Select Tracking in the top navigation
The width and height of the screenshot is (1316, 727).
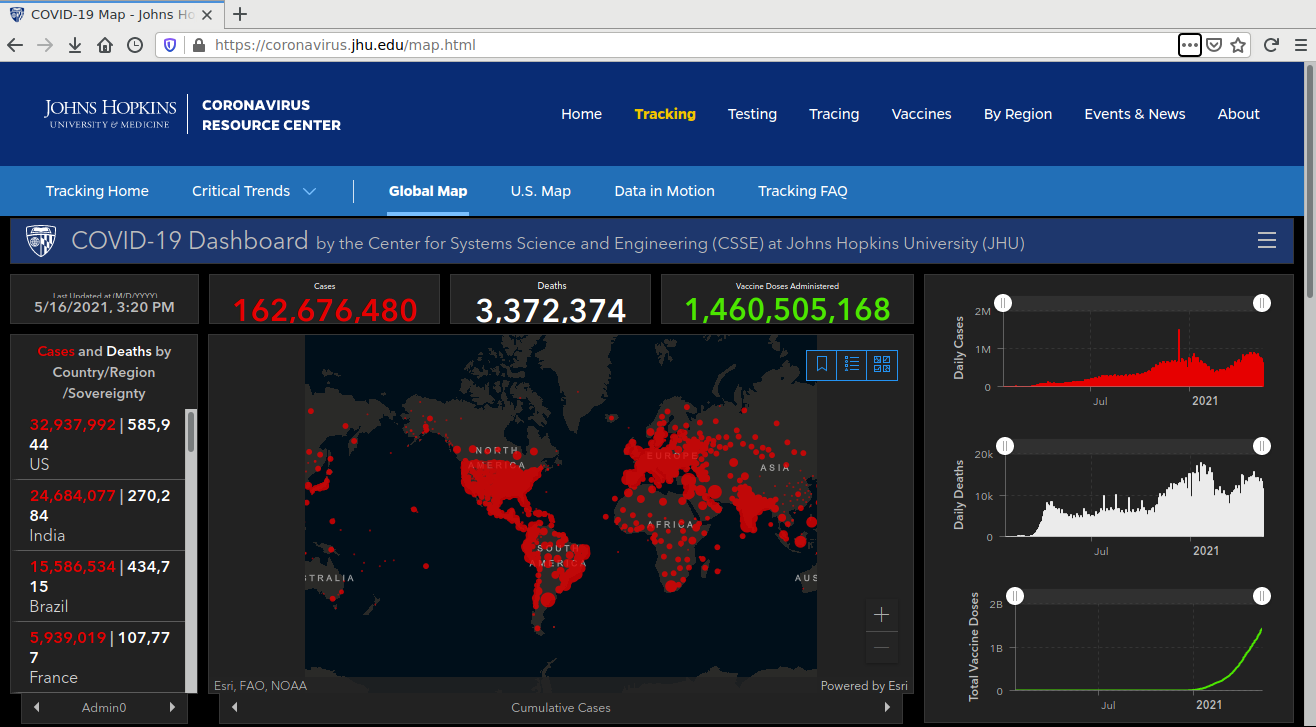[x=665, y=114]
